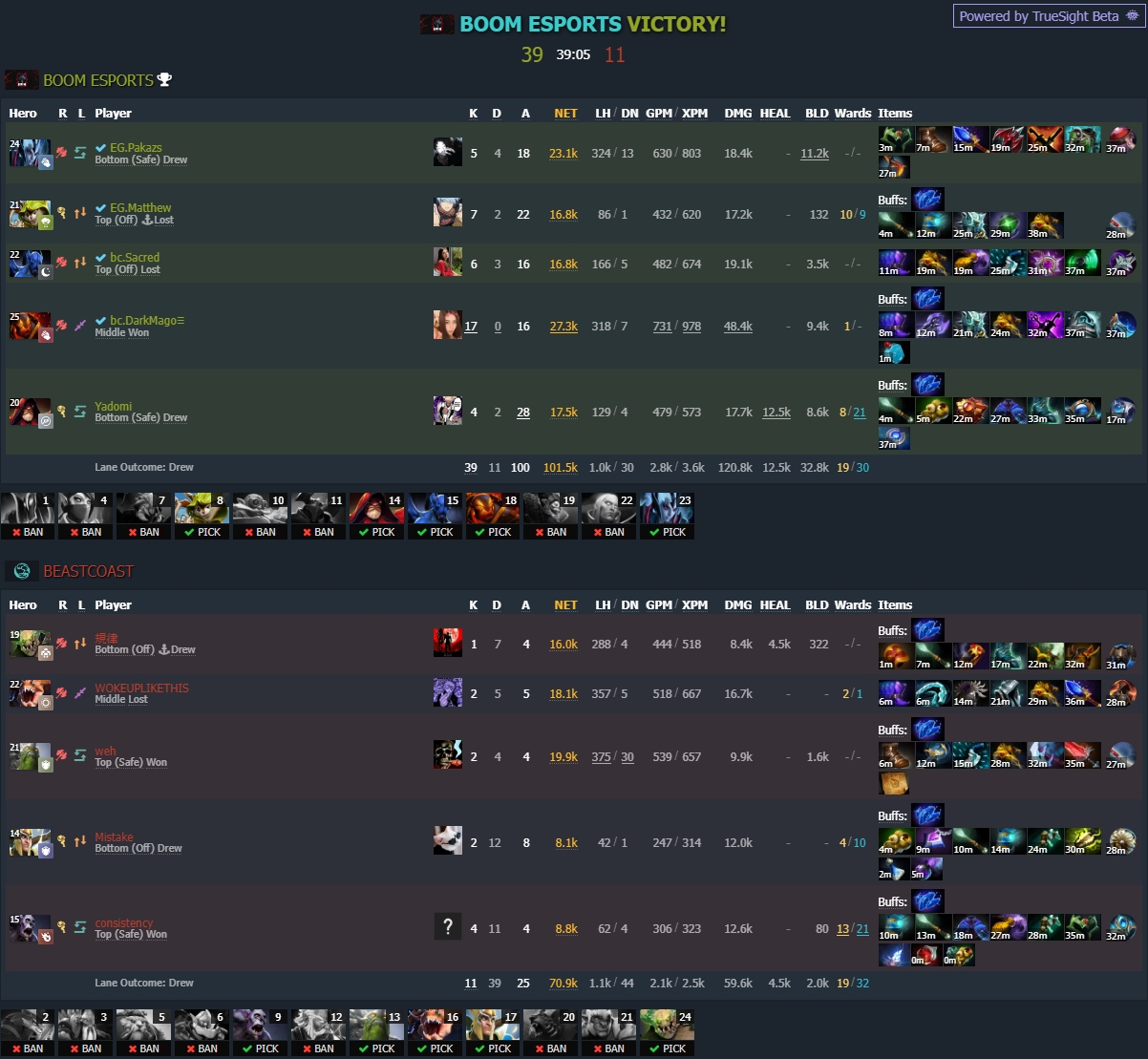The image size is (1148, 1059).
Task: Sort by NET column header in Boom table
Action: (x=566, y=113)
